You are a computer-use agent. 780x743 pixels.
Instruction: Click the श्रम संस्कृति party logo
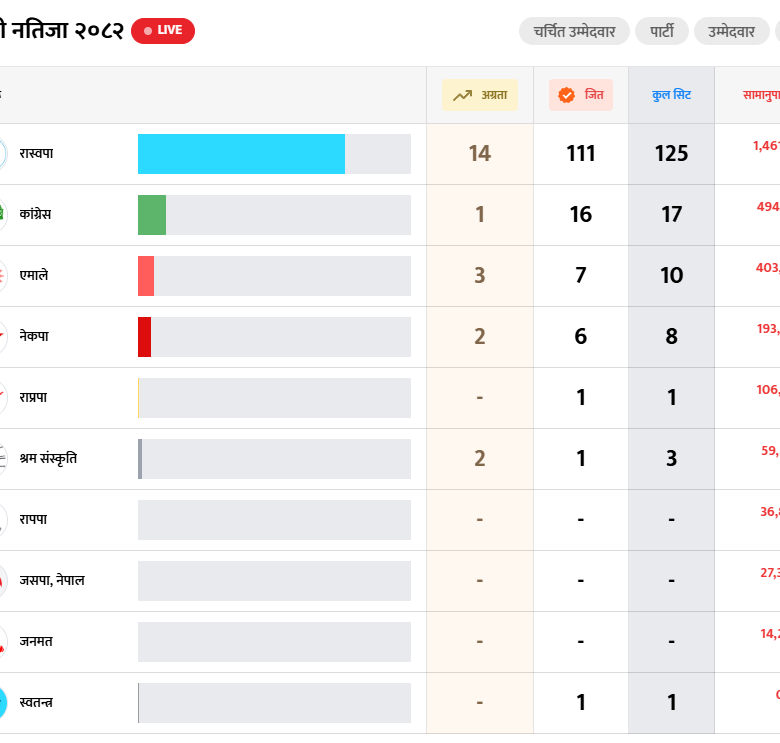[x=3, y=458]
